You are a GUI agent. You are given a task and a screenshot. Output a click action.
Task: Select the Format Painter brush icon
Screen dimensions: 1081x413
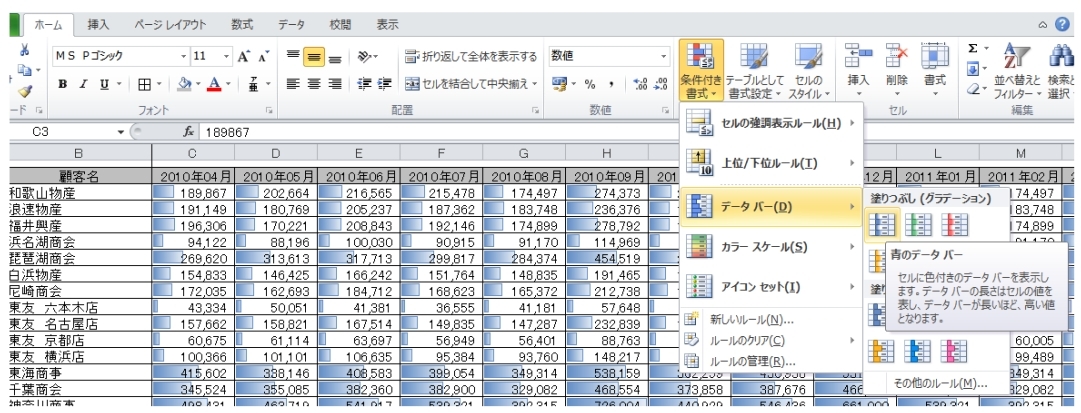click(x=24, y=91)
